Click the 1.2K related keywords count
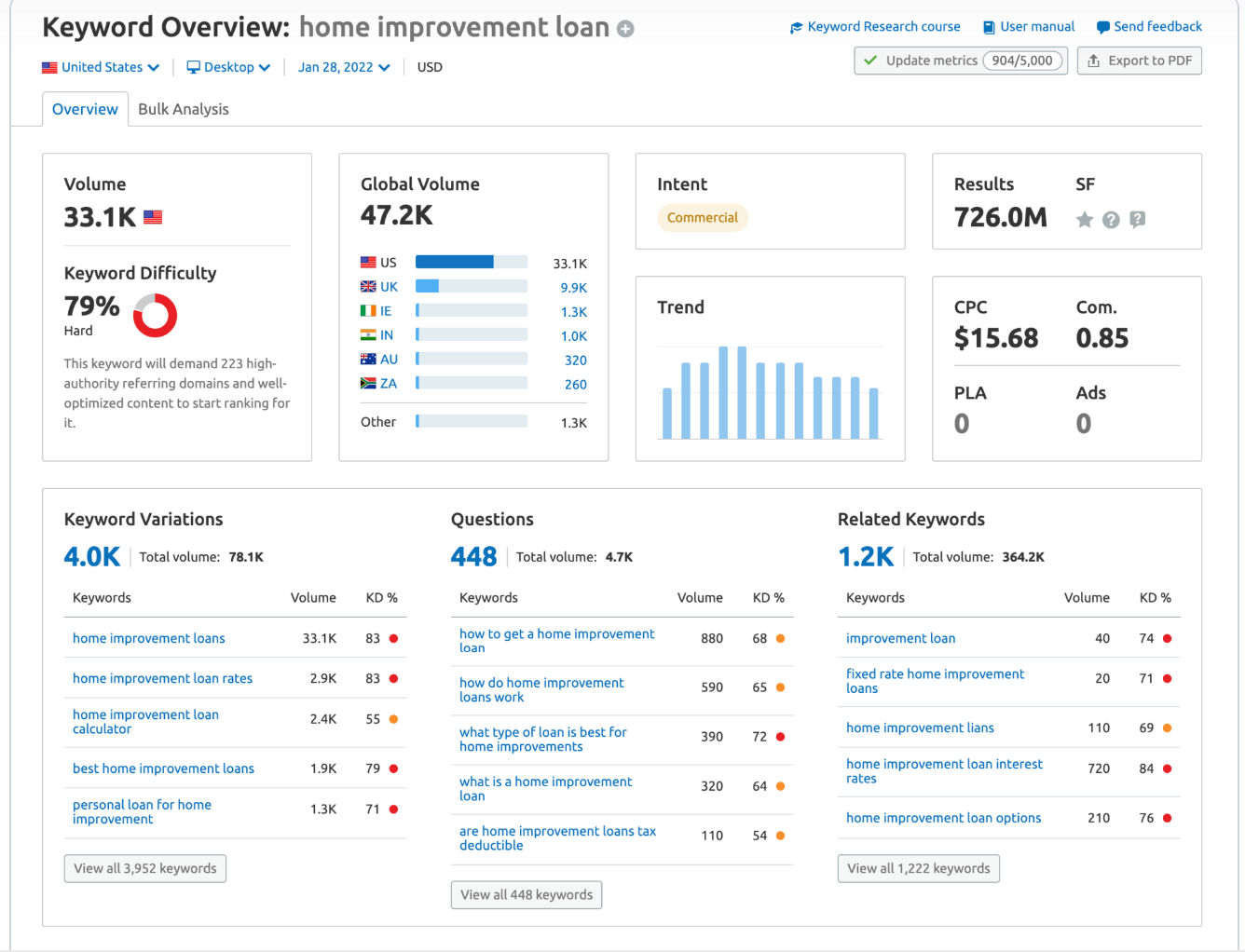1245x952 pixels. pos(866,557)
